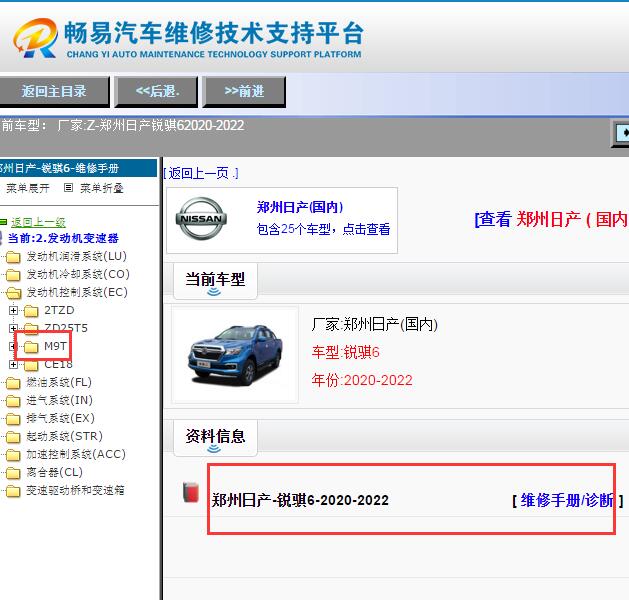Image resolution: width=629 pixels, height=600 pixels.
Task: Expand all menus via 菜单展开
Action: click(x=27, y=188)
